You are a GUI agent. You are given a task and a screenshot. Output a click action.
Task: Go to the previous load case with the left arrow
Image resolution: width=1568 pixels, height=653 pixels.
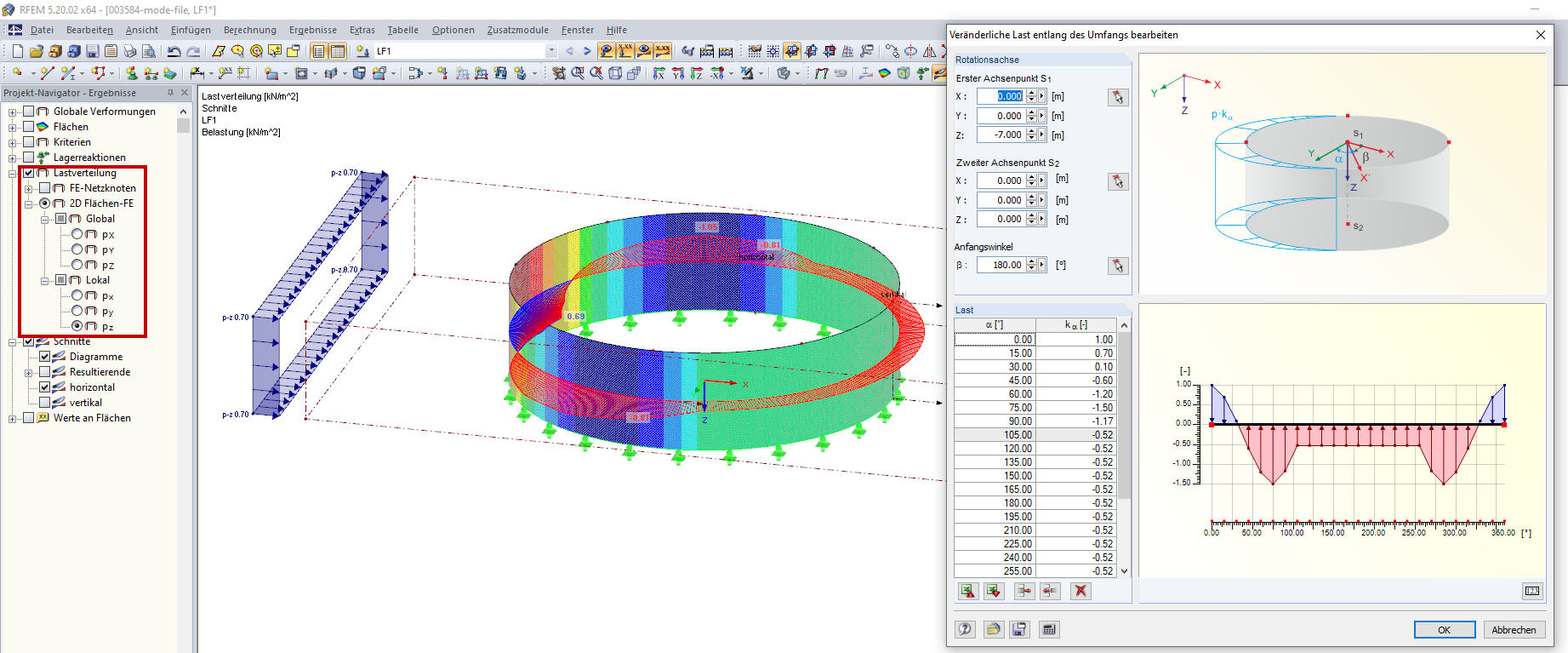(x=569, y=51)
